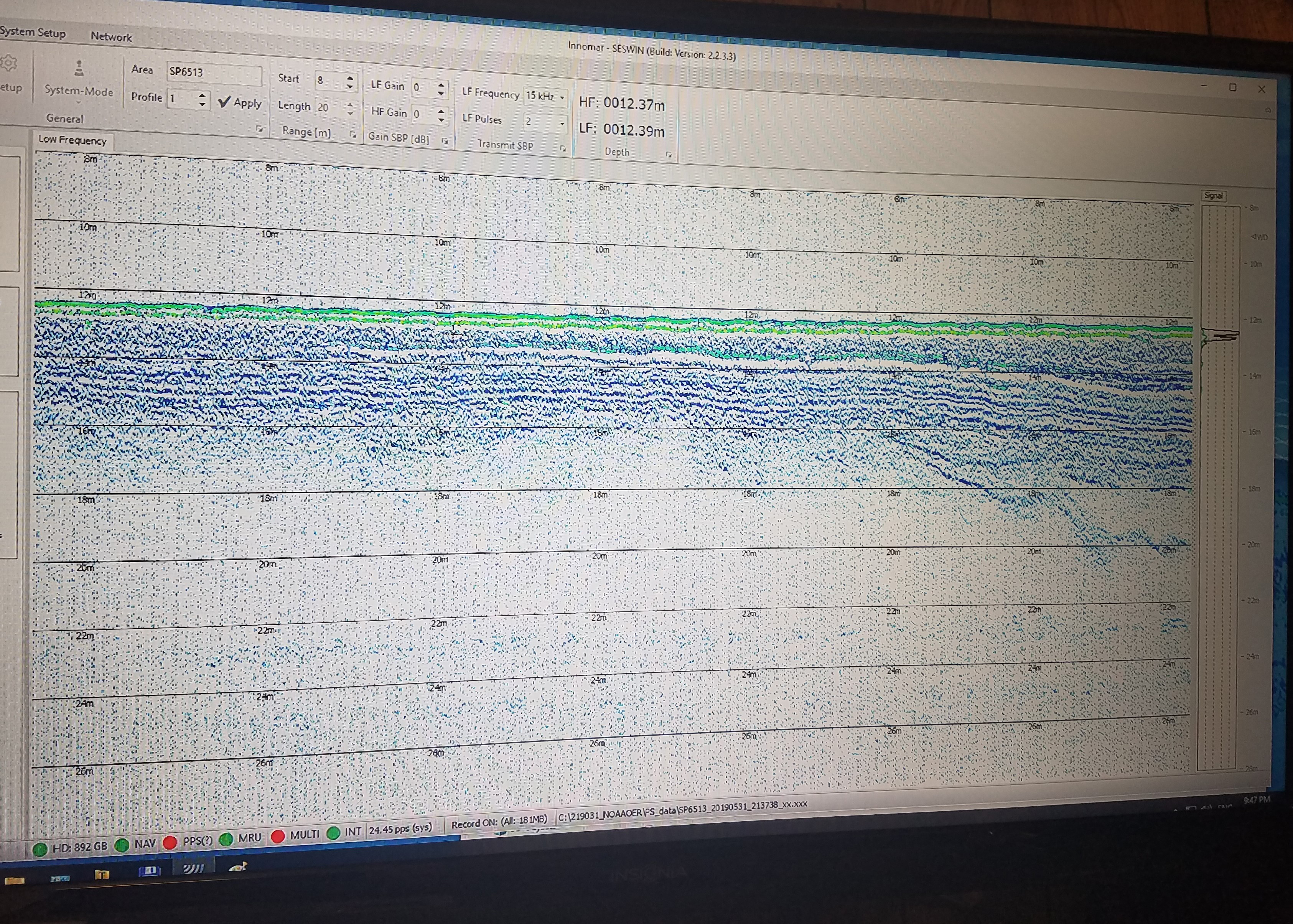Click the NAV status green indicator
The width and height of the screenshot is (1293, 924).
122,845
